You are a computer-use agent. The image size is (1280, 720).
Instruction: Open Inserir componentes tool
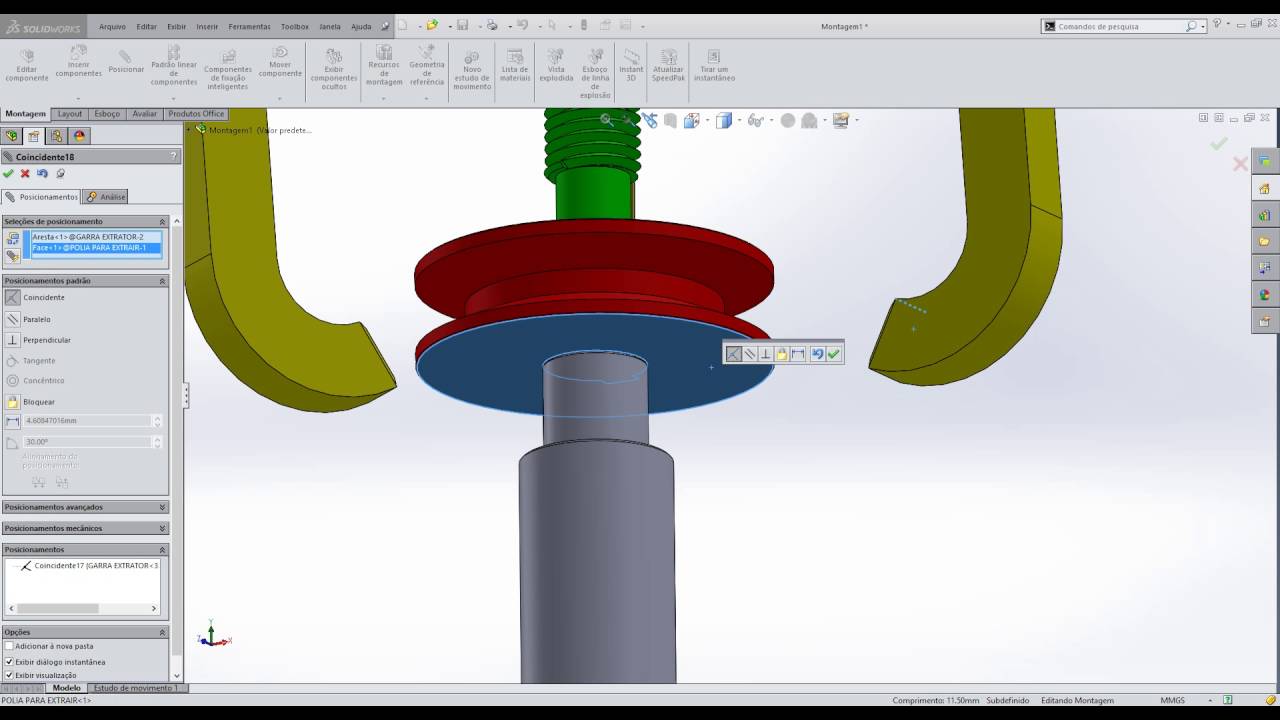click(79, 62)
